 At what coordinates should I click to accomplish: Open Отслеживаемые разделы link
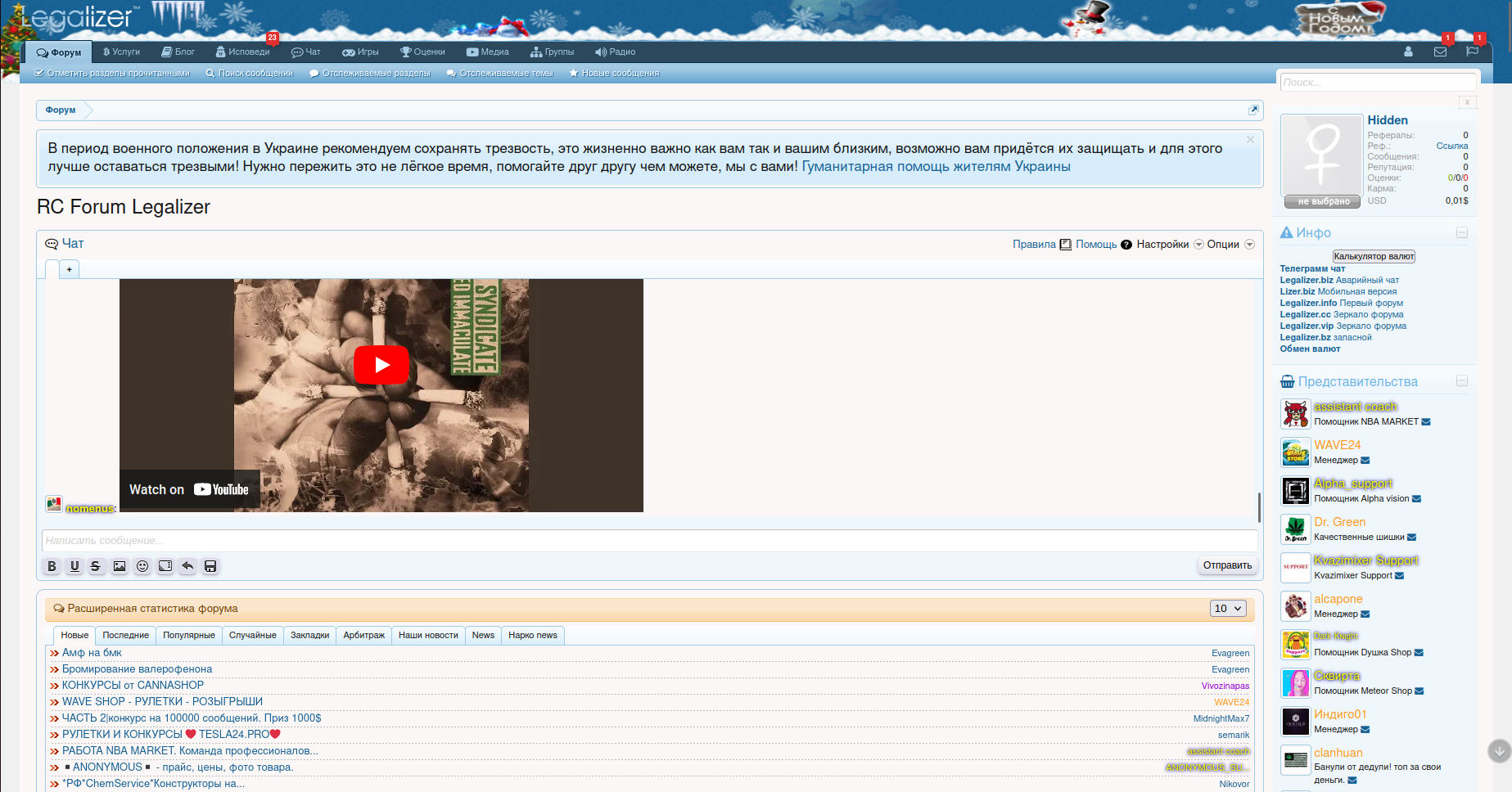coord(370,73)
